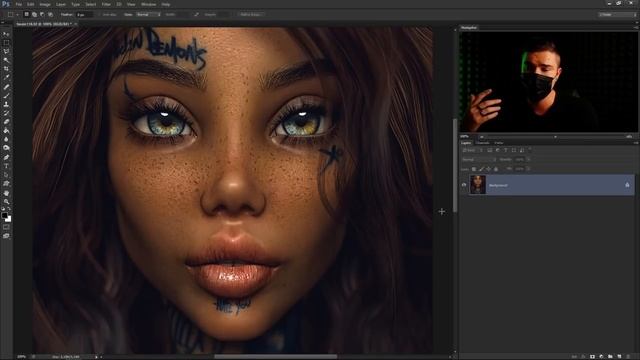640x360 pixels.
Task: Select the Spot Healing Brush tool
Action: pos(6,87)
